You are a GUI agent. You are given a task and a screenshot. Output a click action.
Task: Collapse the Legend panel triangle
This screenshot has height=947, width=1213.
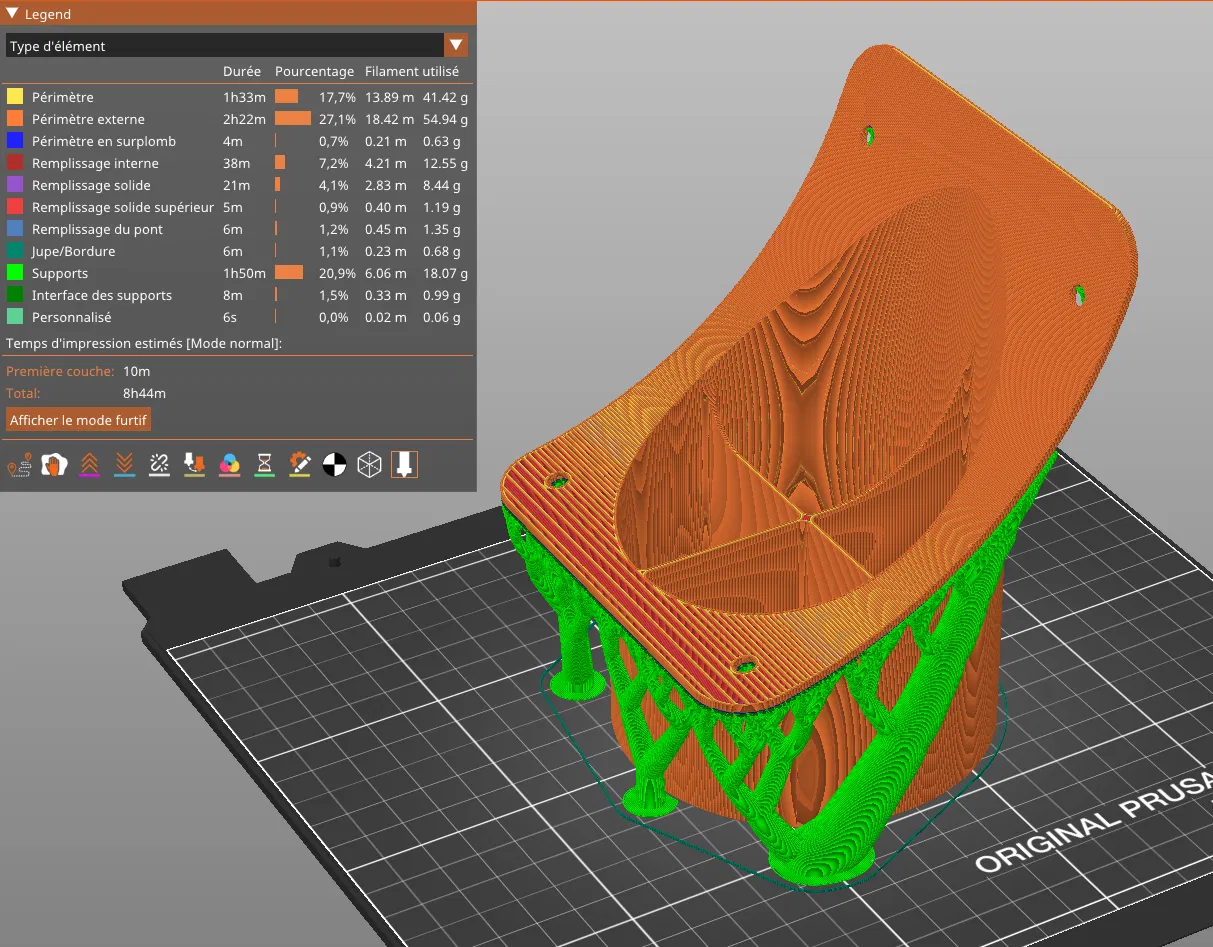[x=12, y=14]
